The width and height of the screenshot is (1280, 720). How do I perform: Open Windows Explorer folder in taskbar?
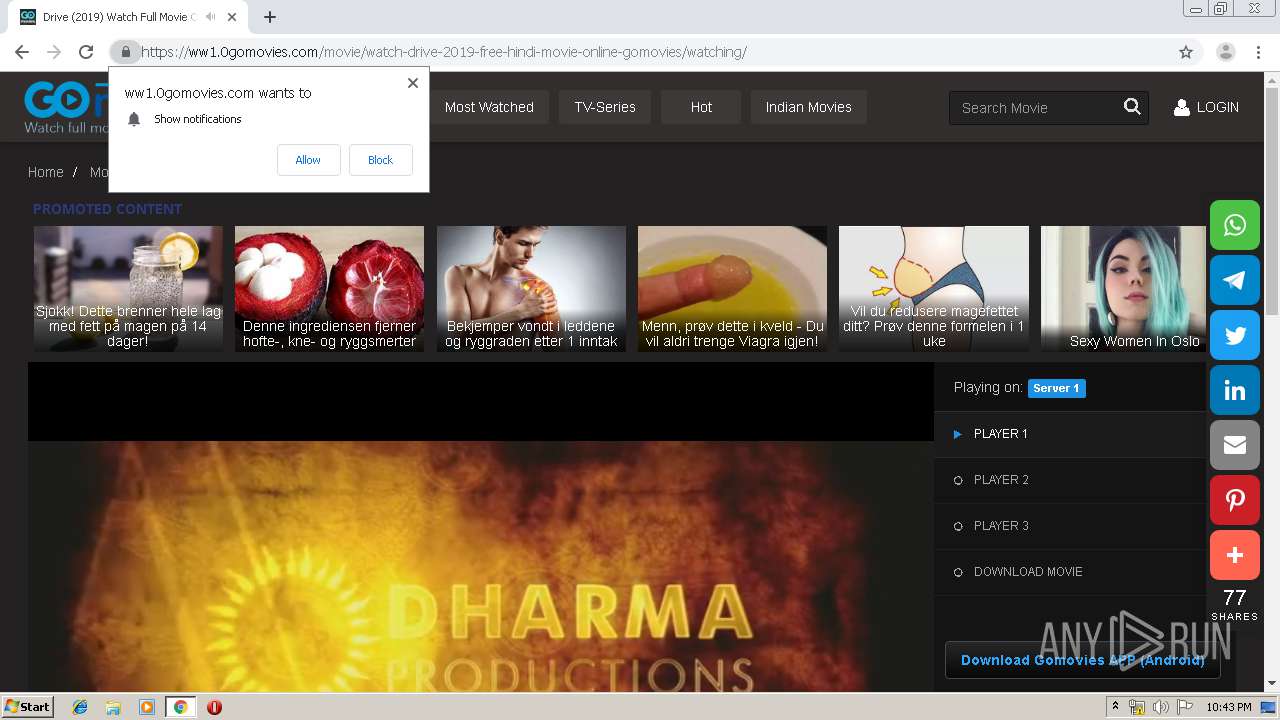point(113,707)
